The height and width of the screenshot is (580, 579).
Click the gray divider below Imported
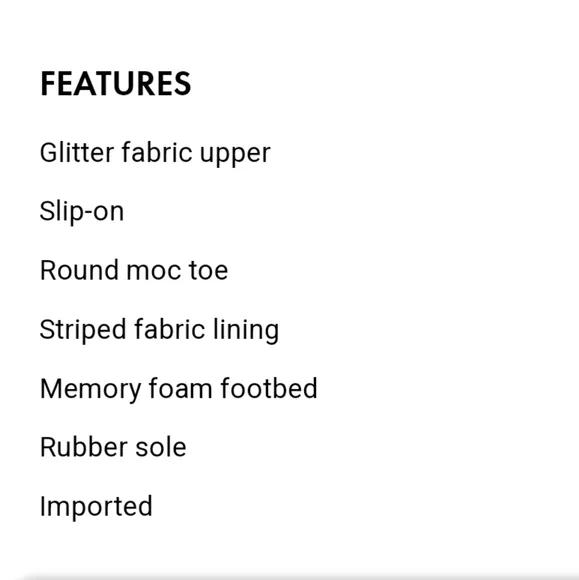(301, 577)
